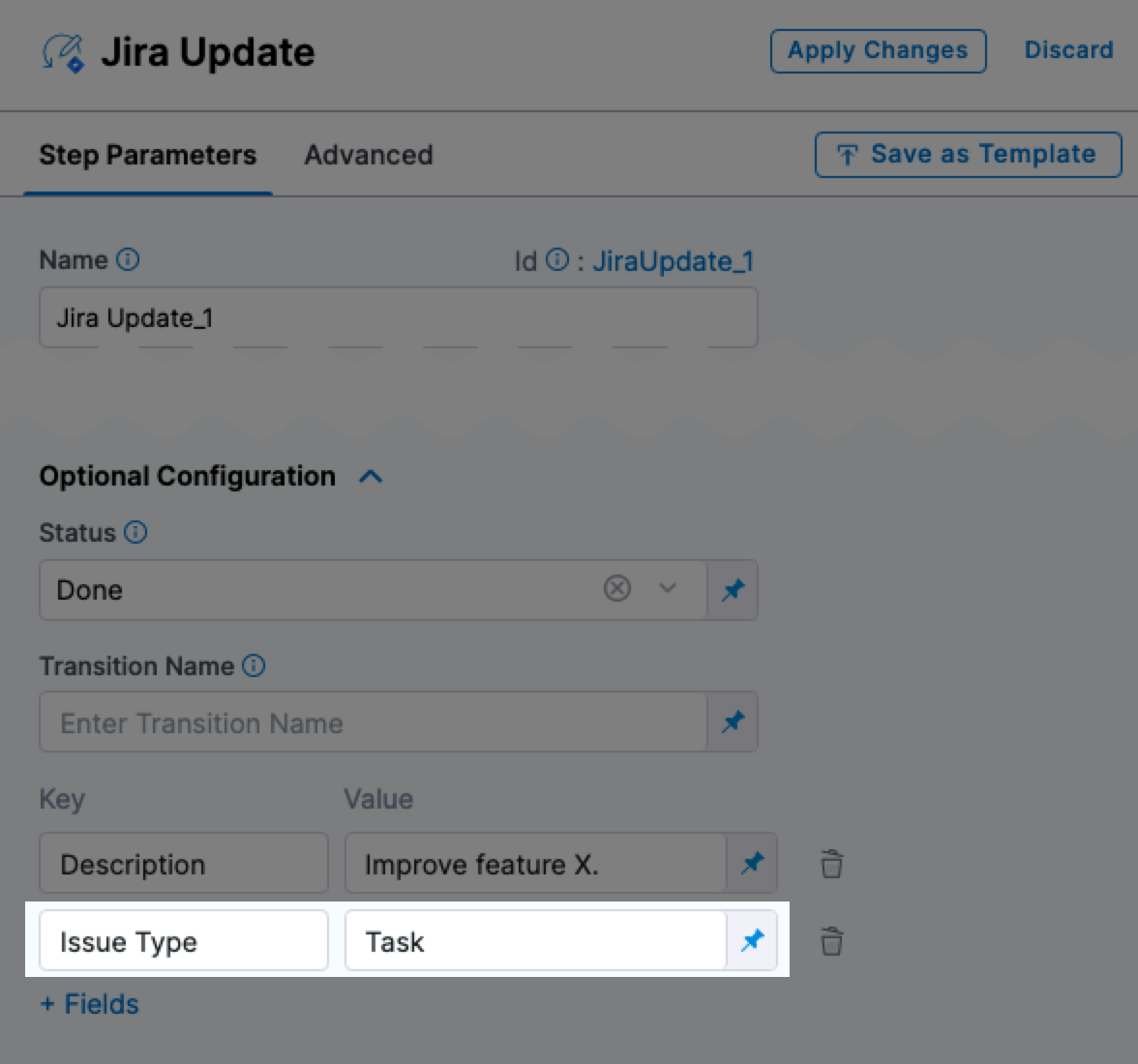Delete the Issue Type key-value row
The width and height of the screenshot is (1138, 1064).
(x=830, y=940)
